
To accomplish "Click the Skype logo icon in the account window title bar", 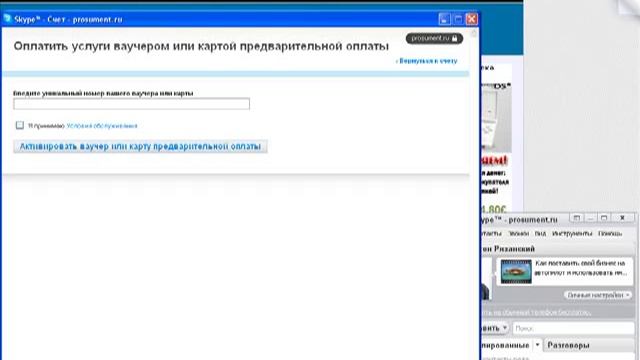I will click(7, 18).
